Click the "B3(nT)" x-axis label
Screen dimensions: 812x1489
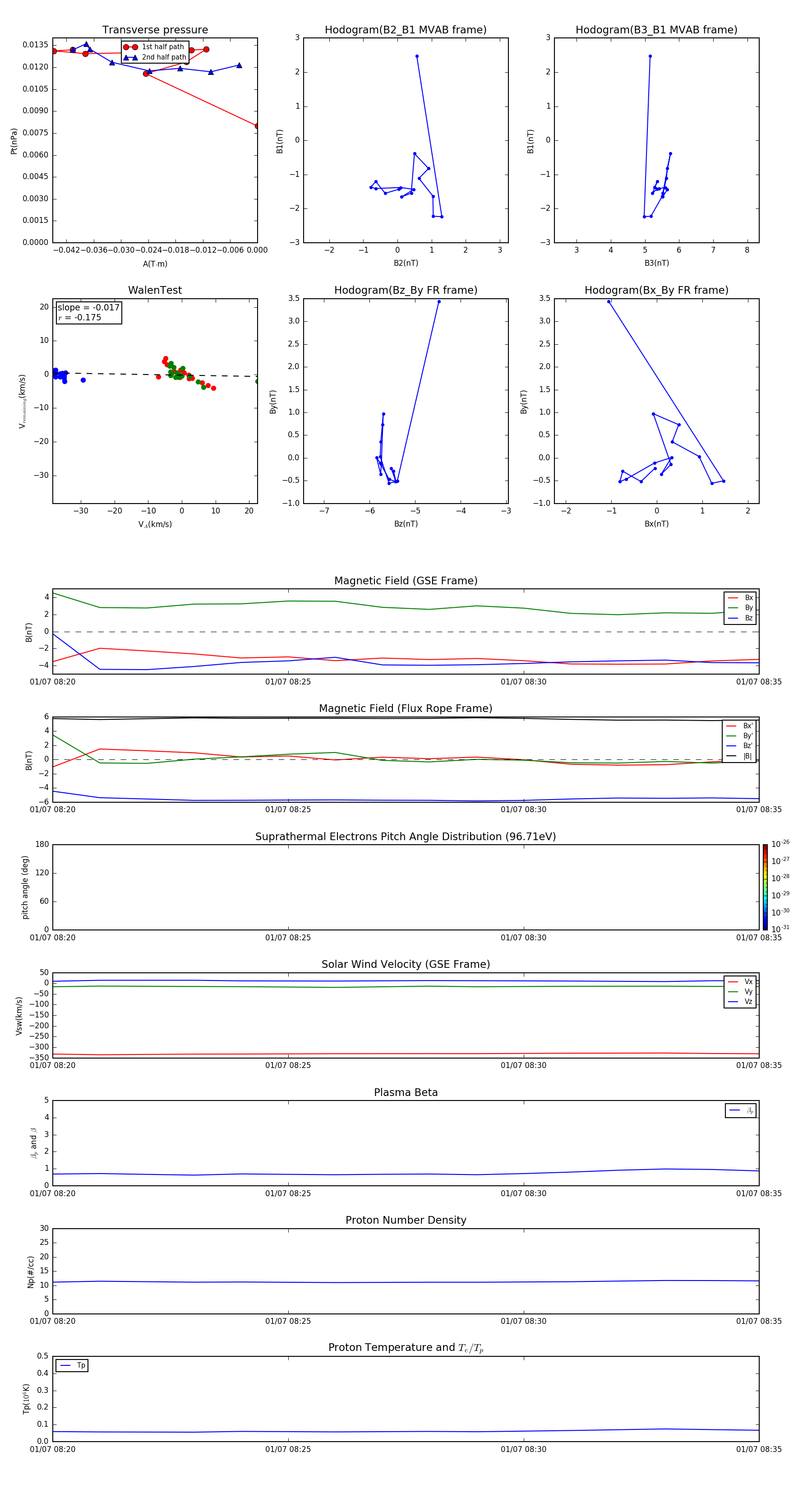pos(656,264)
